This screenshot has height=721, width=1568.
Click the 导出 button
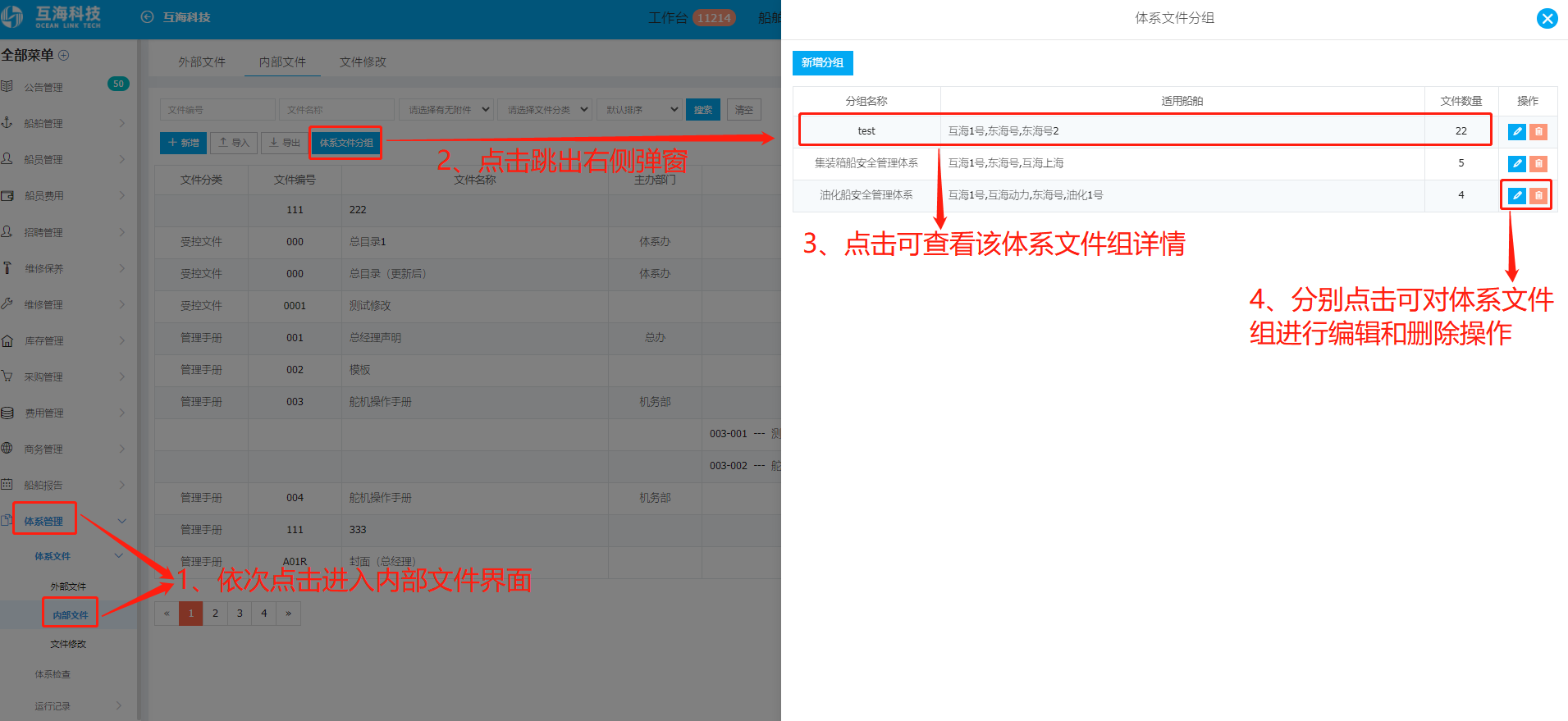tap(285, 143)
